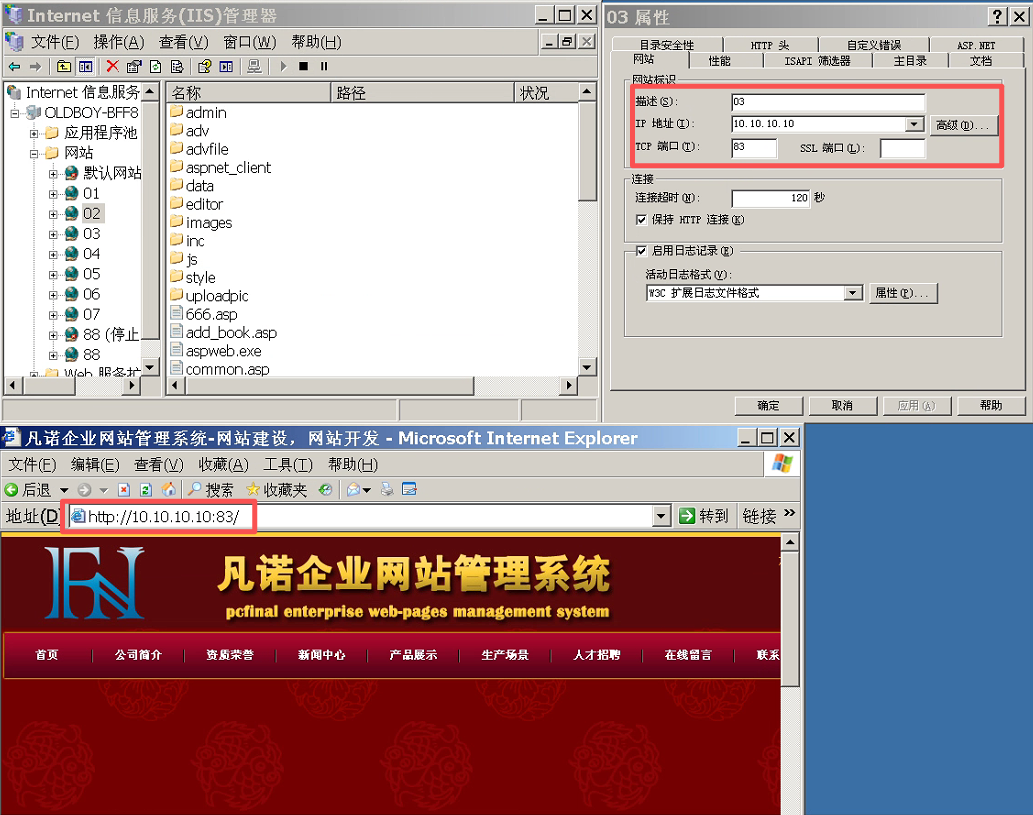
Task: Click the IE edit page icon
Action: [409, 490]
